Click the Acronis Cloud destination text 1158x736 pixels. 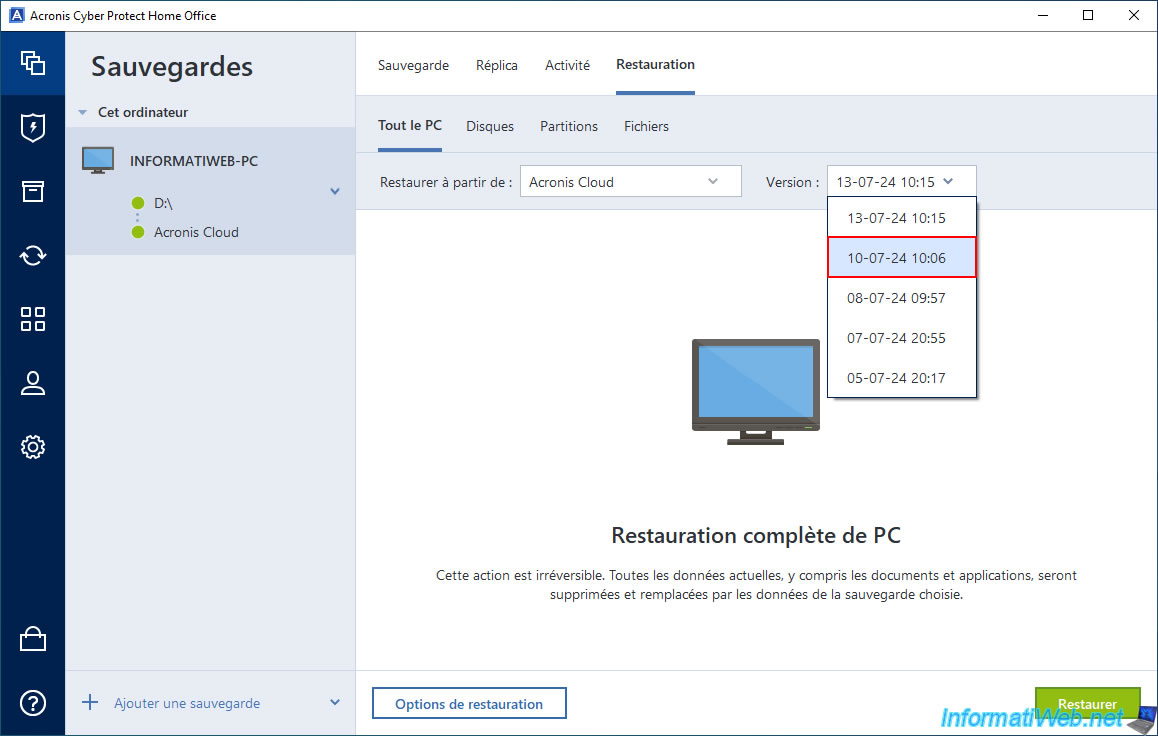point(196,232)
